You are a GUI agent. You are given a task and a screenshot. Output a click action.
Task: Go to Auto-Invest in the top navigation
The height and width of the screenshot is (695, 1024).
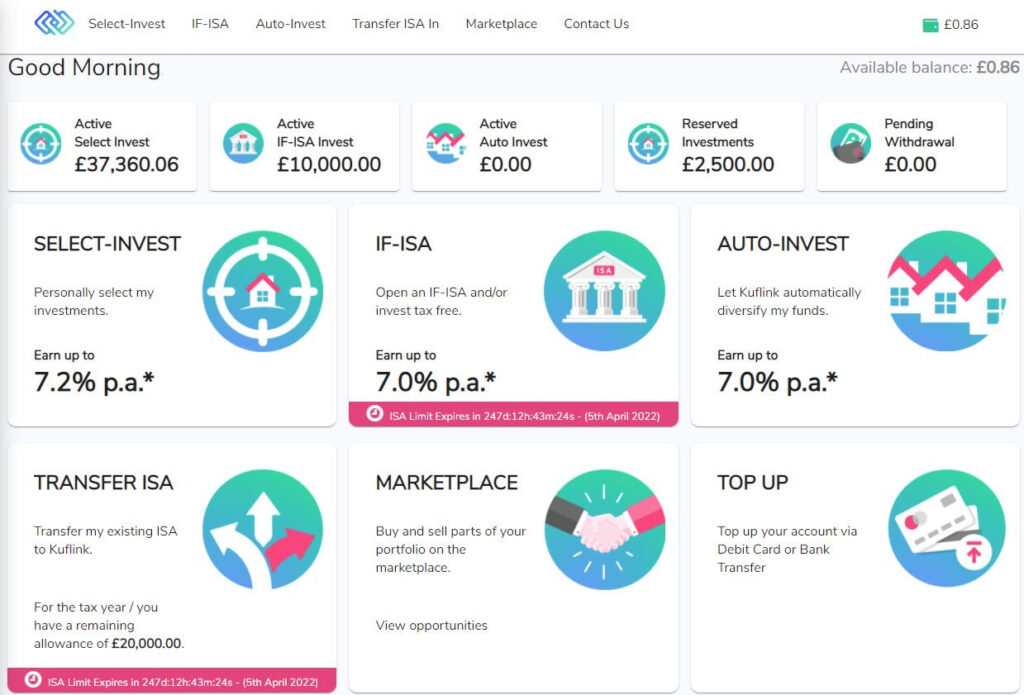pos(291,24)
